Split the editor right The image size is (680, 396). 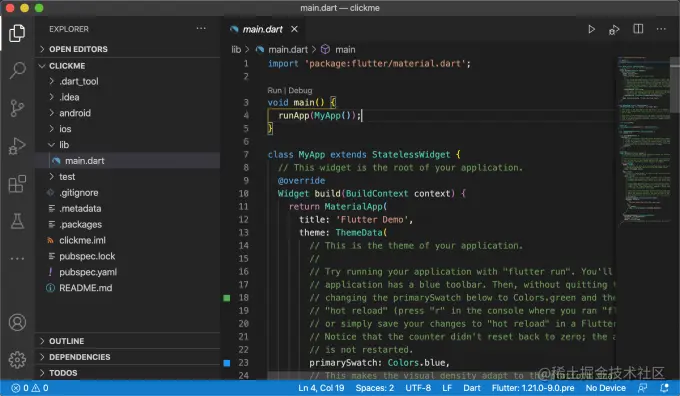(x=638, y=29)
